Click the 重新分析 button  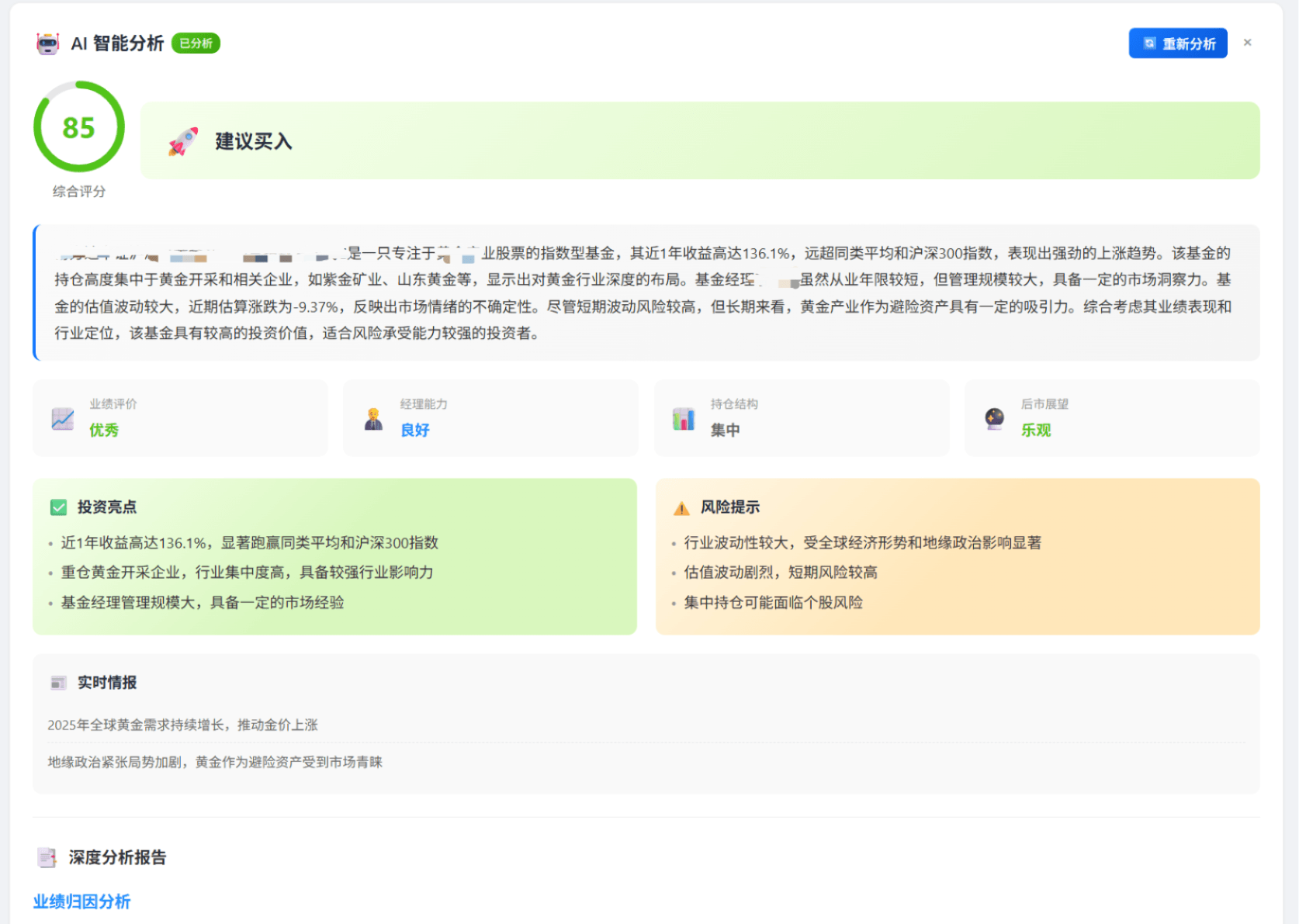1177,43
